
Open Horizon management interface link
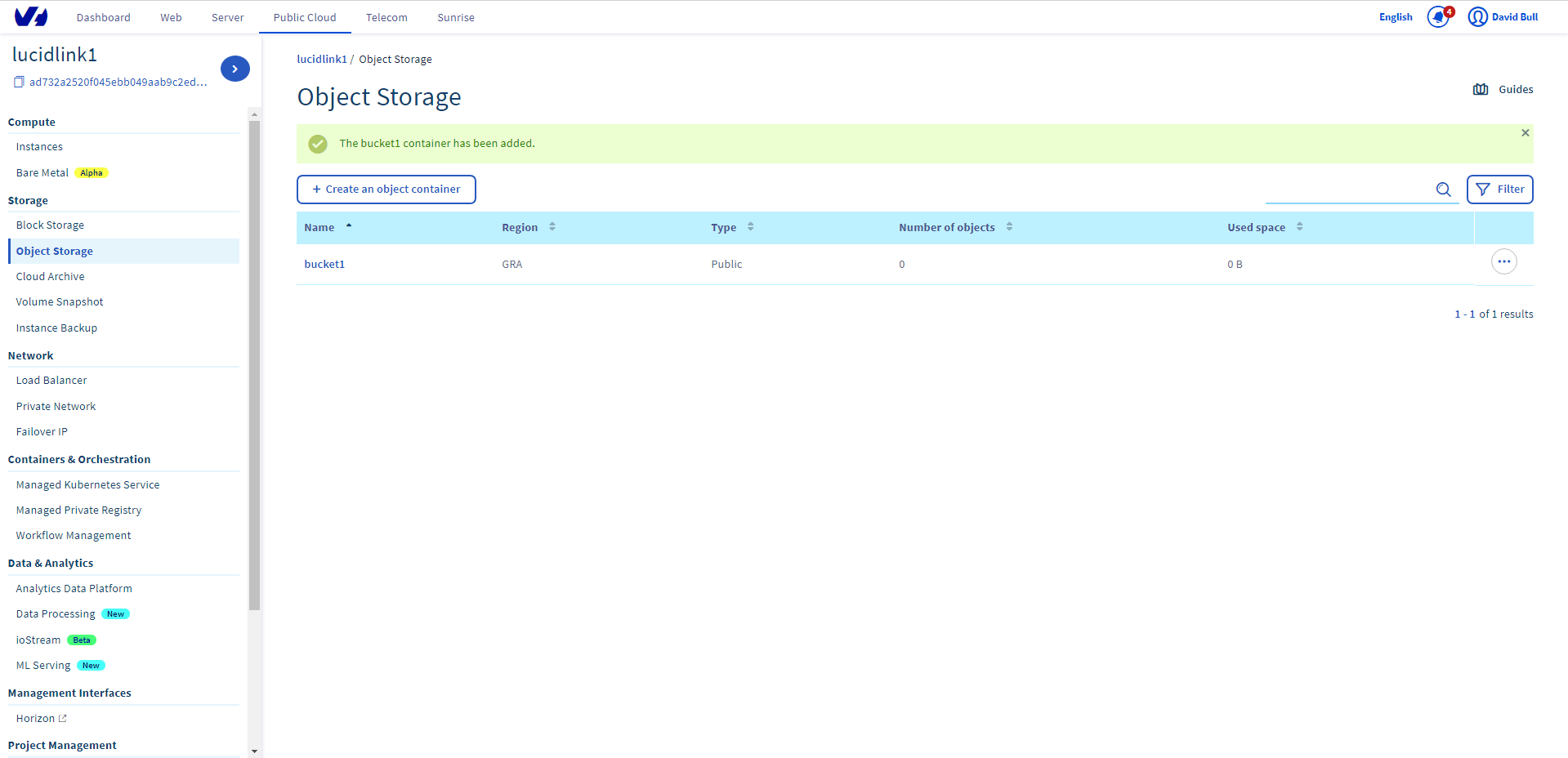point(35,719)
